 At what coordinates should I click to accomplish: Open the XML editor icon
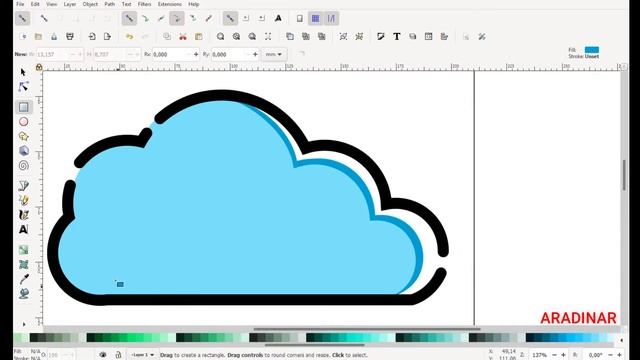point(428,37)
